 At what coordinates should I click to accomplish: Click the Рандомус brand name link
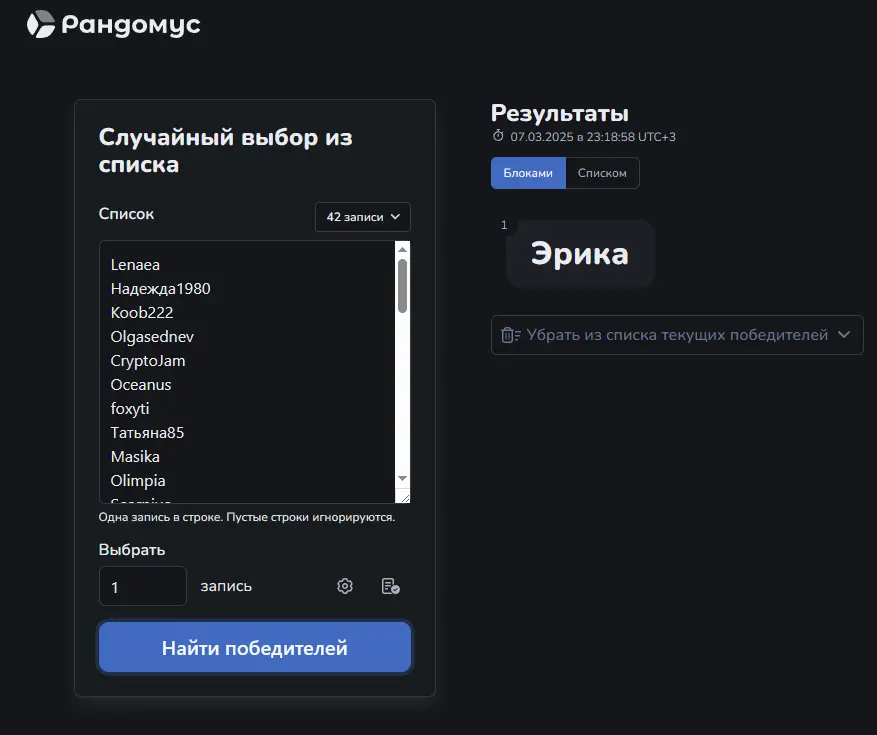point(131,25)
